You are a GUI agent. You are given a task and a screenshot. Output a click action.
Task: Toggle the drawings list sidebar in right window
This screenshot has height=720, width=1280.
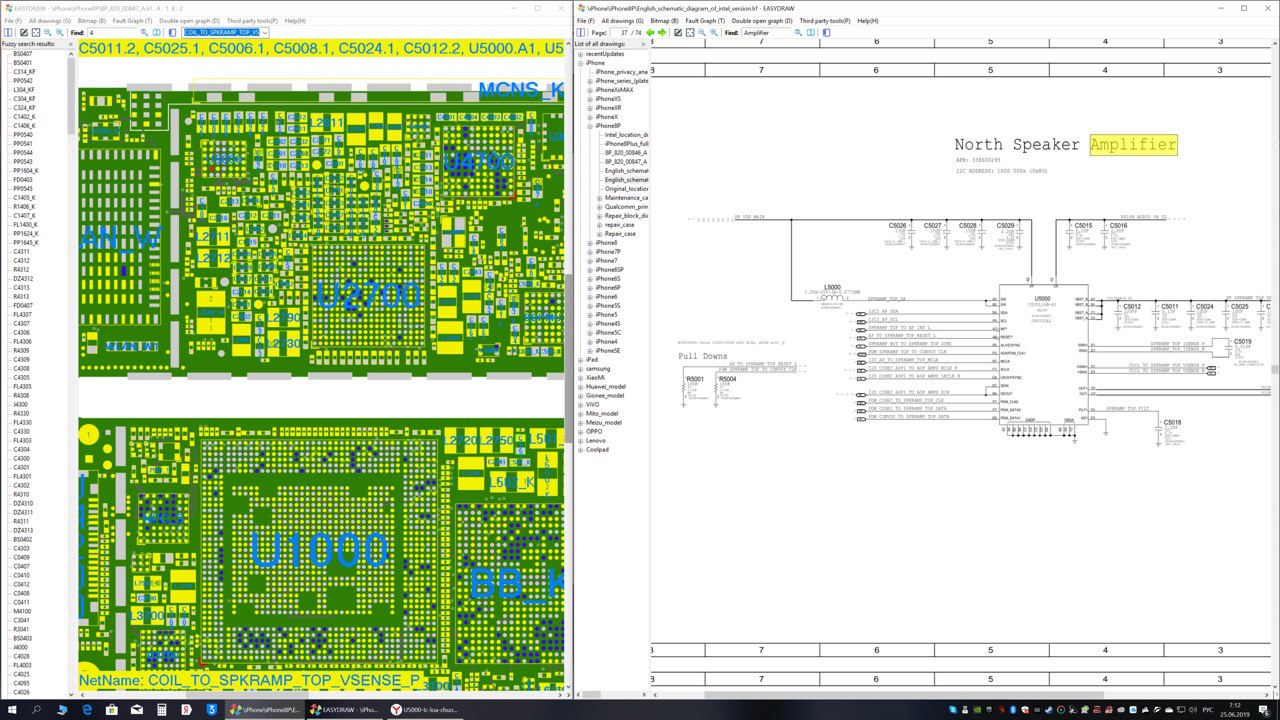[x=581, y=33]
